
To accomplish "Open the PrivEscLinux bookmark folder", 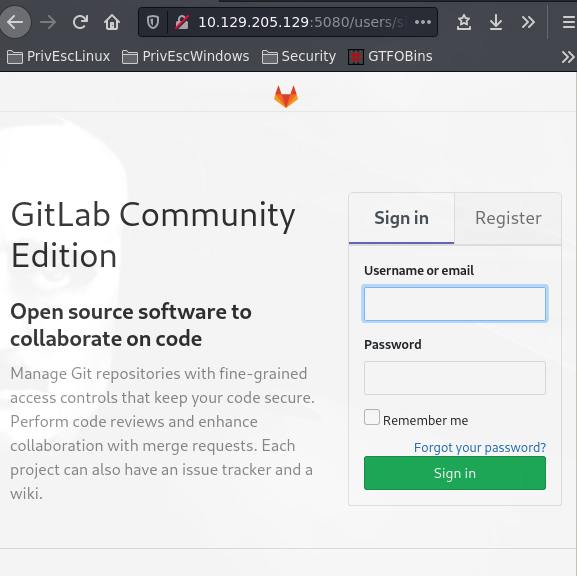I will coord(59,56).
